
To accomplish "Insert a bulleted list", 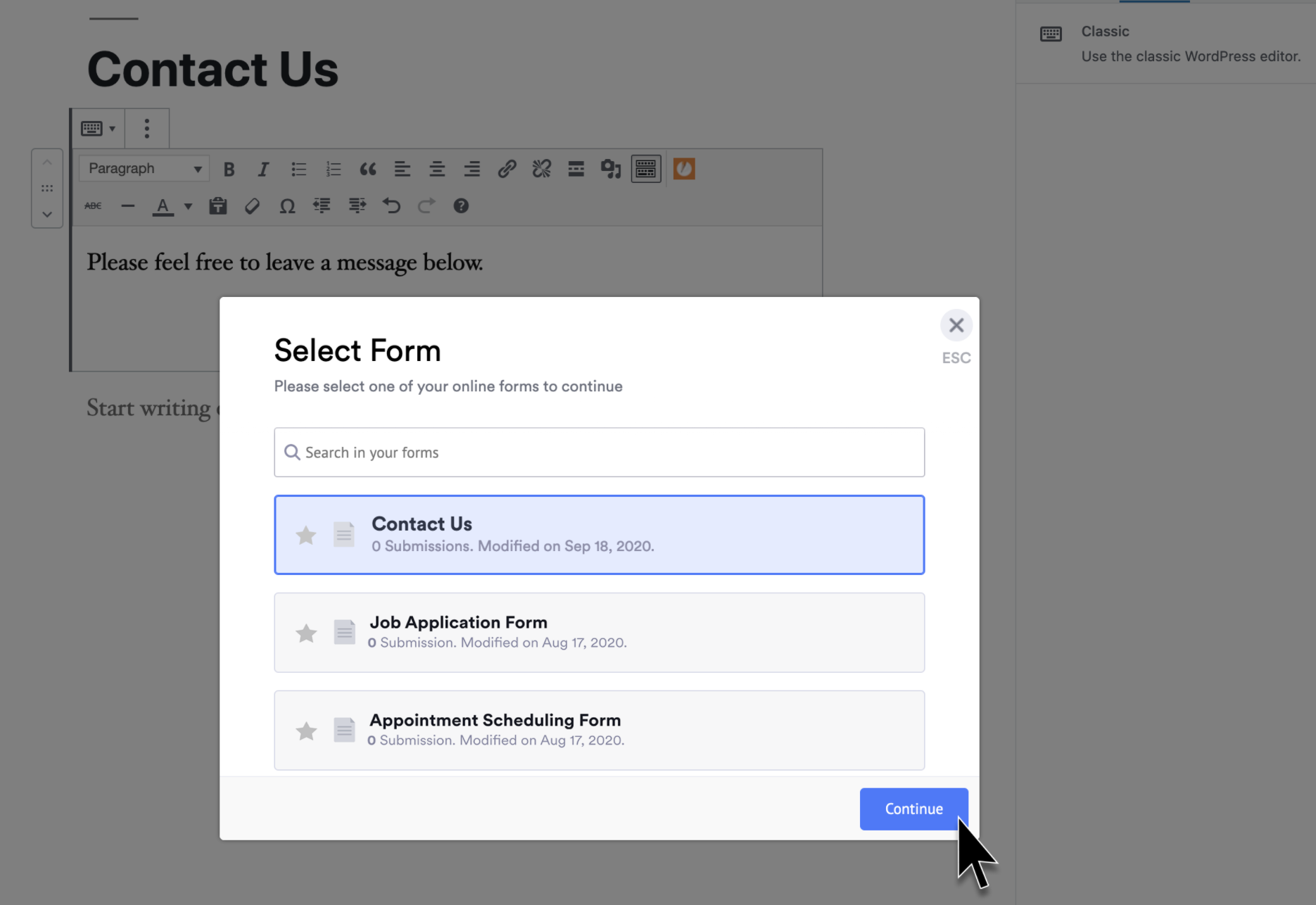I will (x=298, y=169).
